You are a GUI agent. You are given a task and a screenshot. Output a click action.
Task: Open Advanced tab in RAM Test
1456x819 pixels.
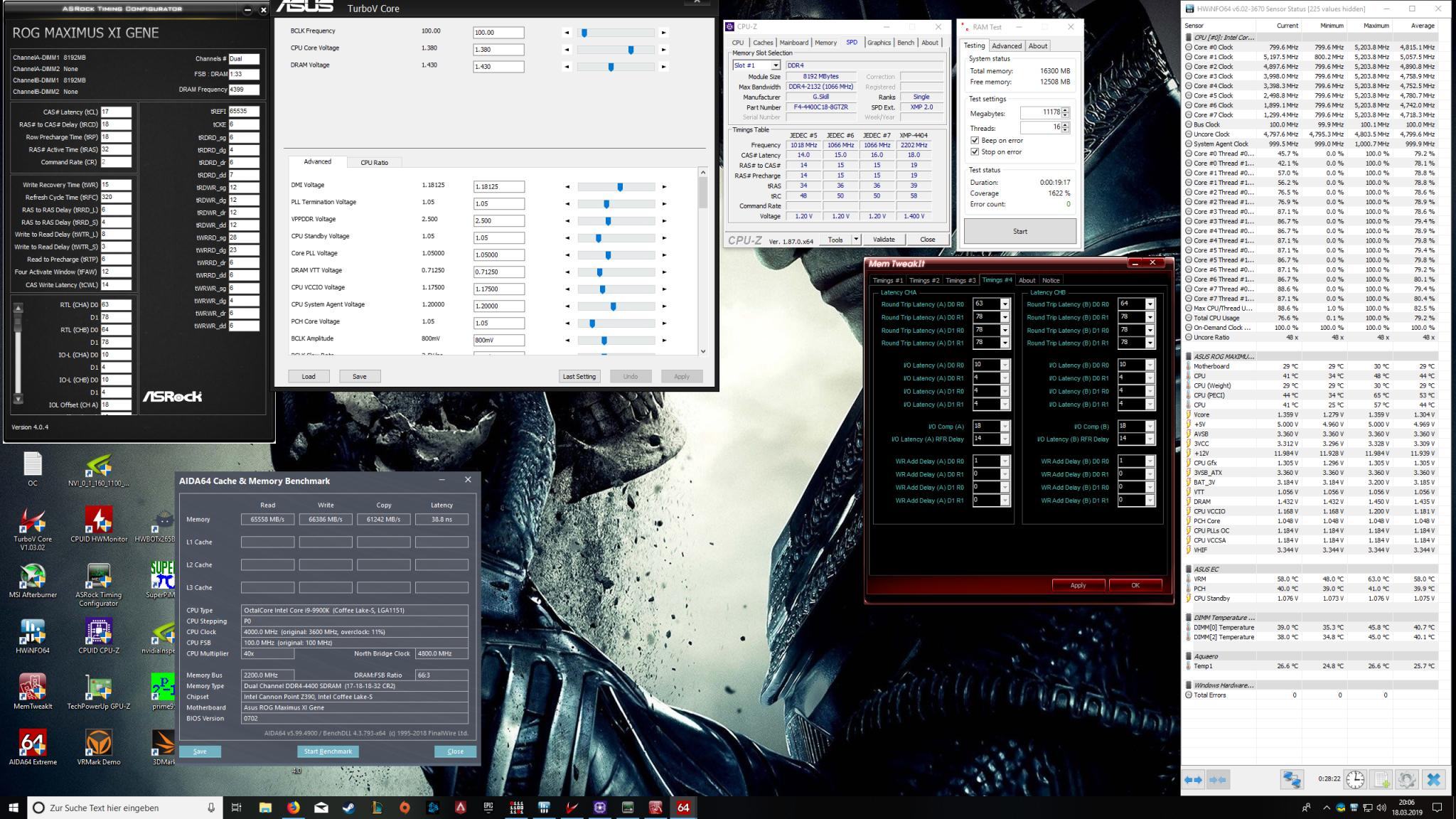coord(1007,46)
